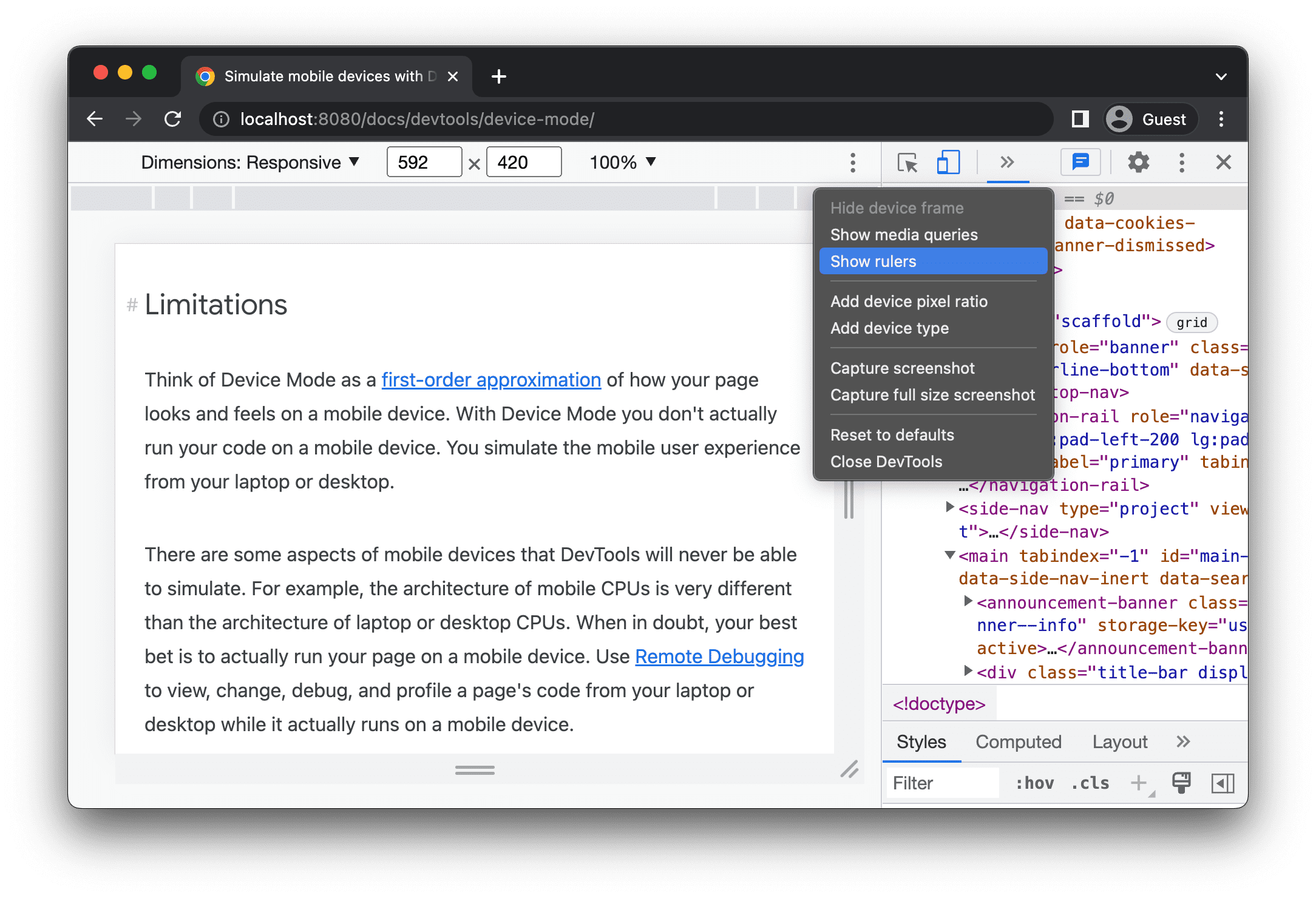Click the Computed tab in DevTools
This screenshot has width=1316, height=898.
point(1019,742)
